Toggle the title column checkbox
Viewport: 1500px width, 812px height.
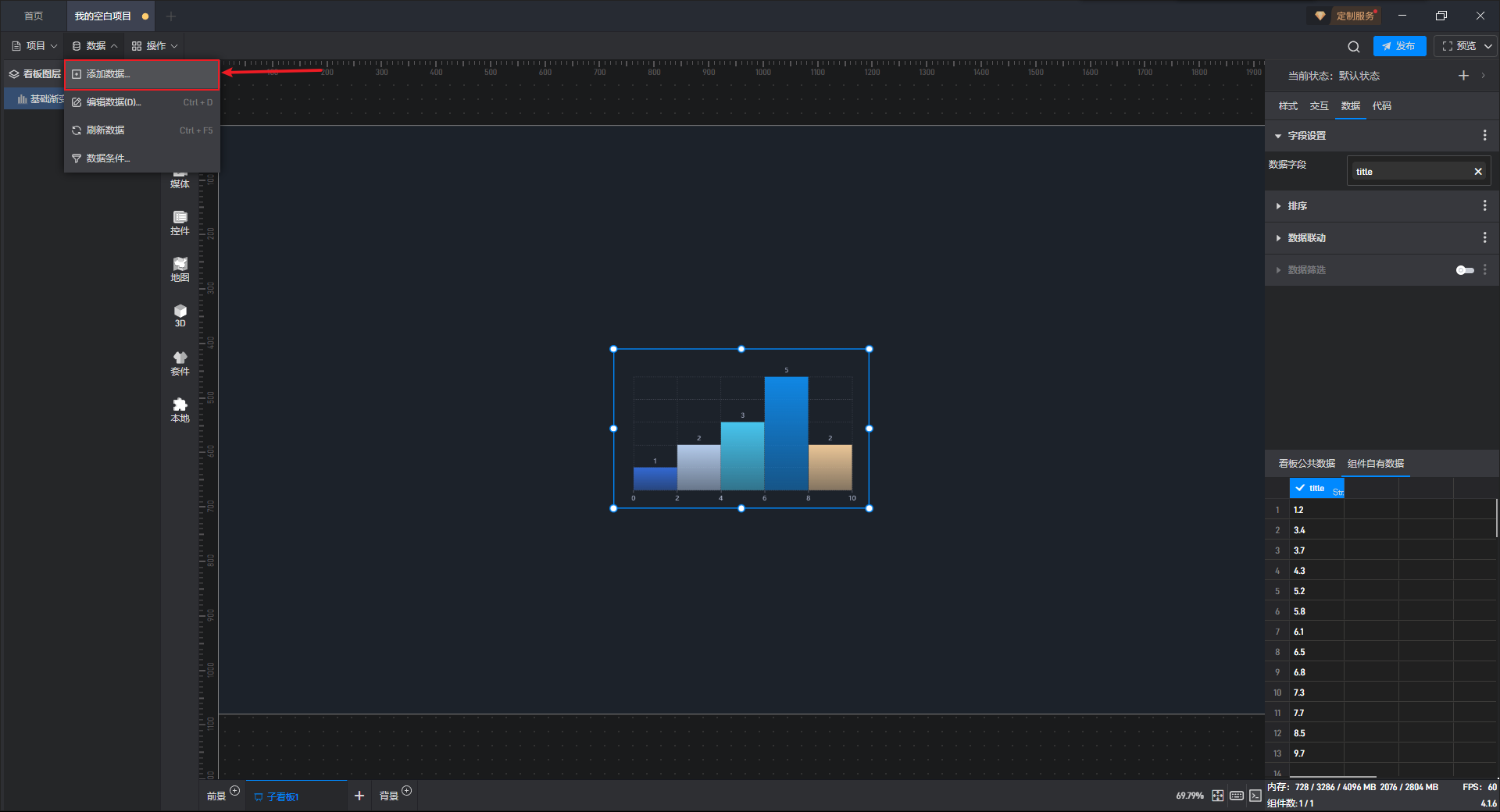tap(1300, 488)
